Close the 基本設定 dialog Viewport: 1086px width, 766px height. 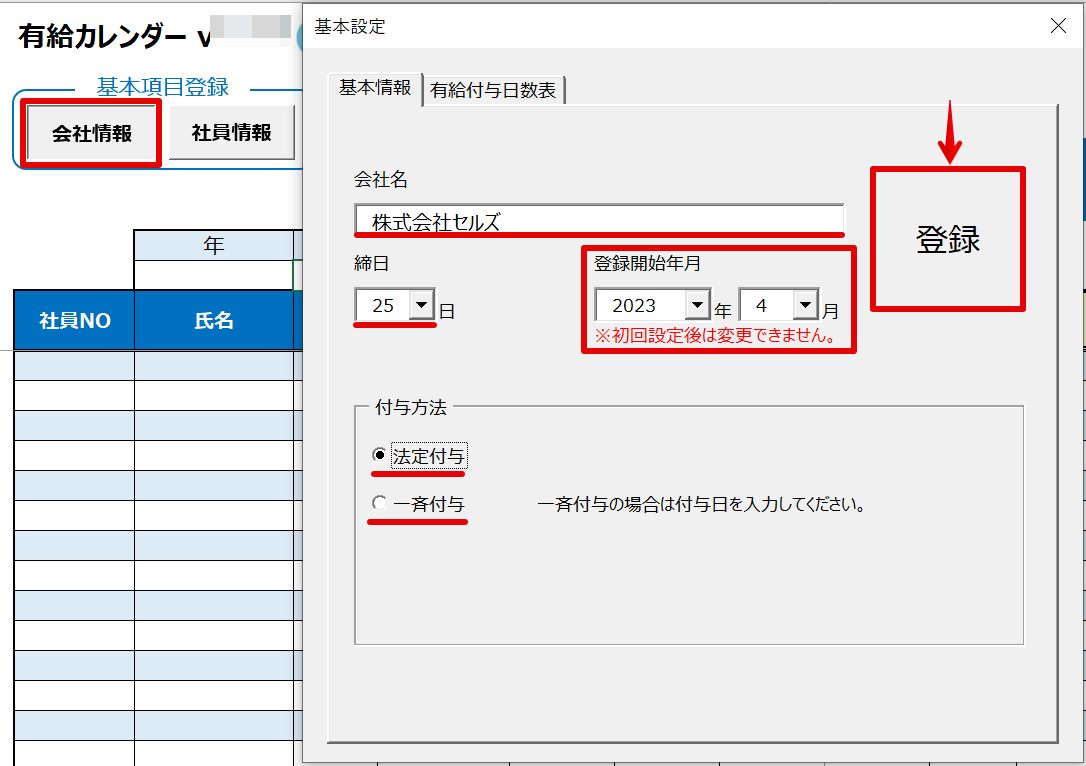[1058, 26]
